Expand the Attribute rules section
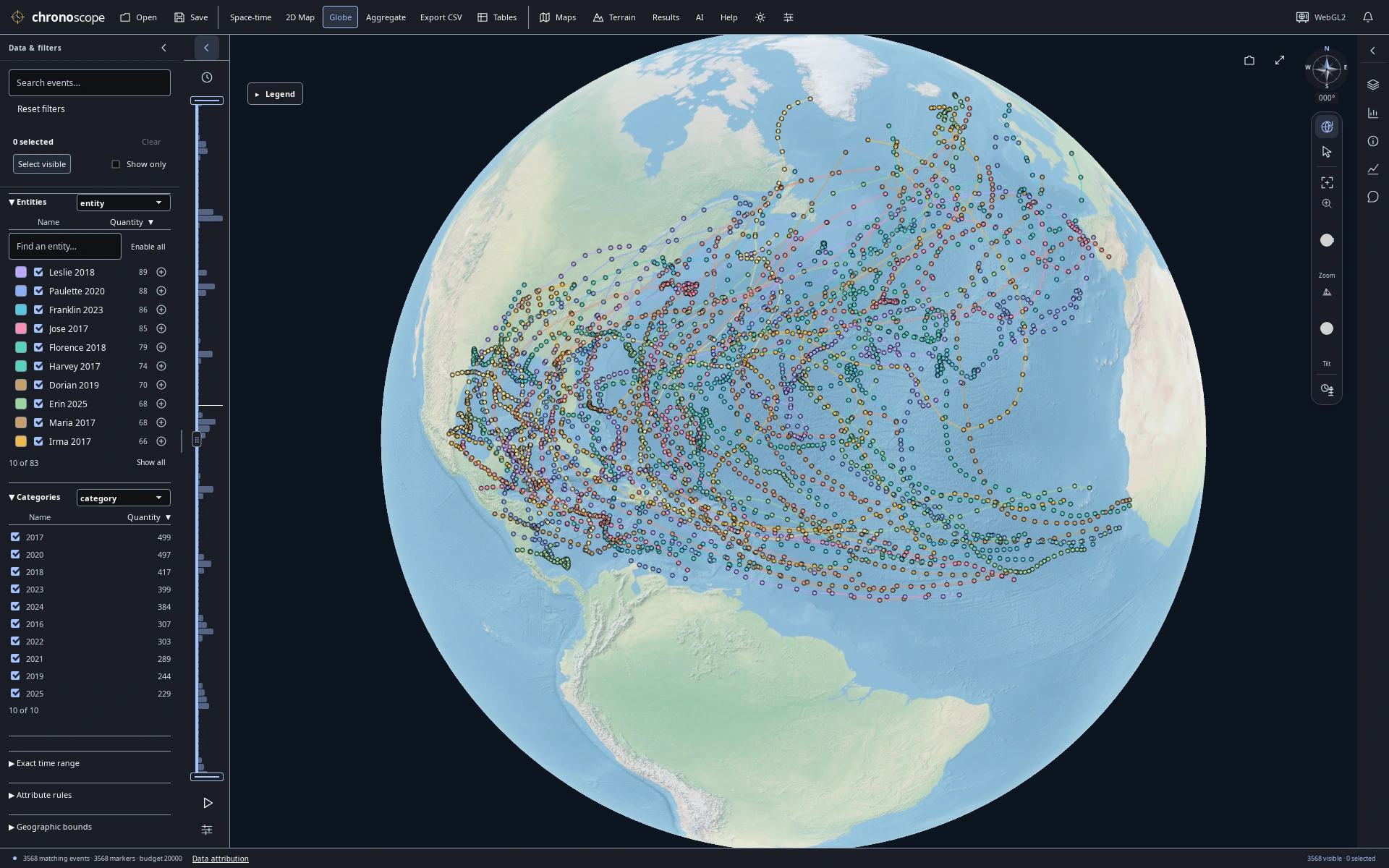The image size is (1389, 868). (40, 795)
